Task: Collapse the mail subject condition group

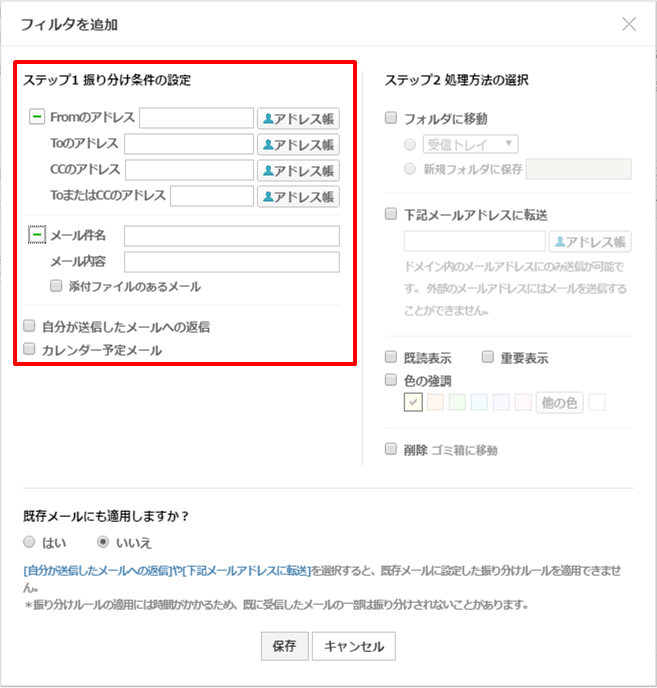Action: coord(37,235)
